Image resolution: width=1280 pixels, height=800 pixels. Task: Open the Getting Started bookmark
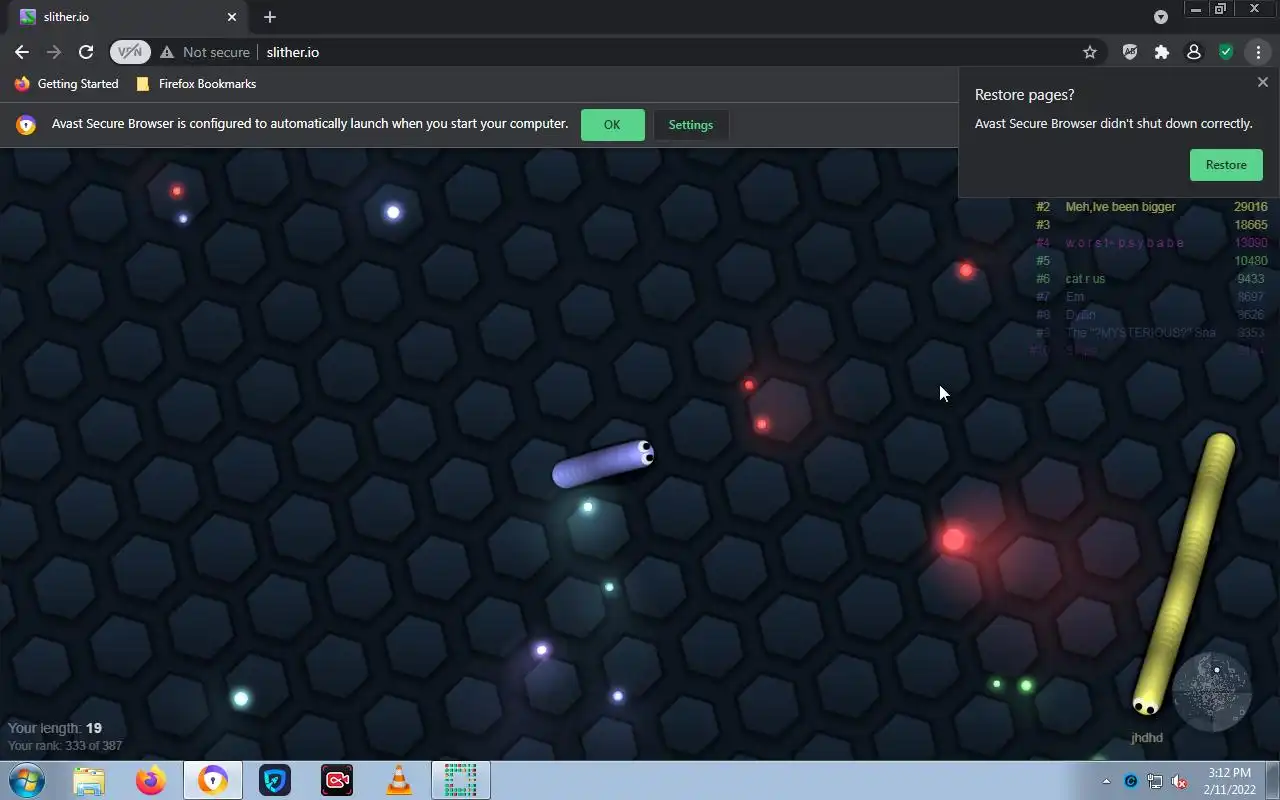tap(67, 84)
